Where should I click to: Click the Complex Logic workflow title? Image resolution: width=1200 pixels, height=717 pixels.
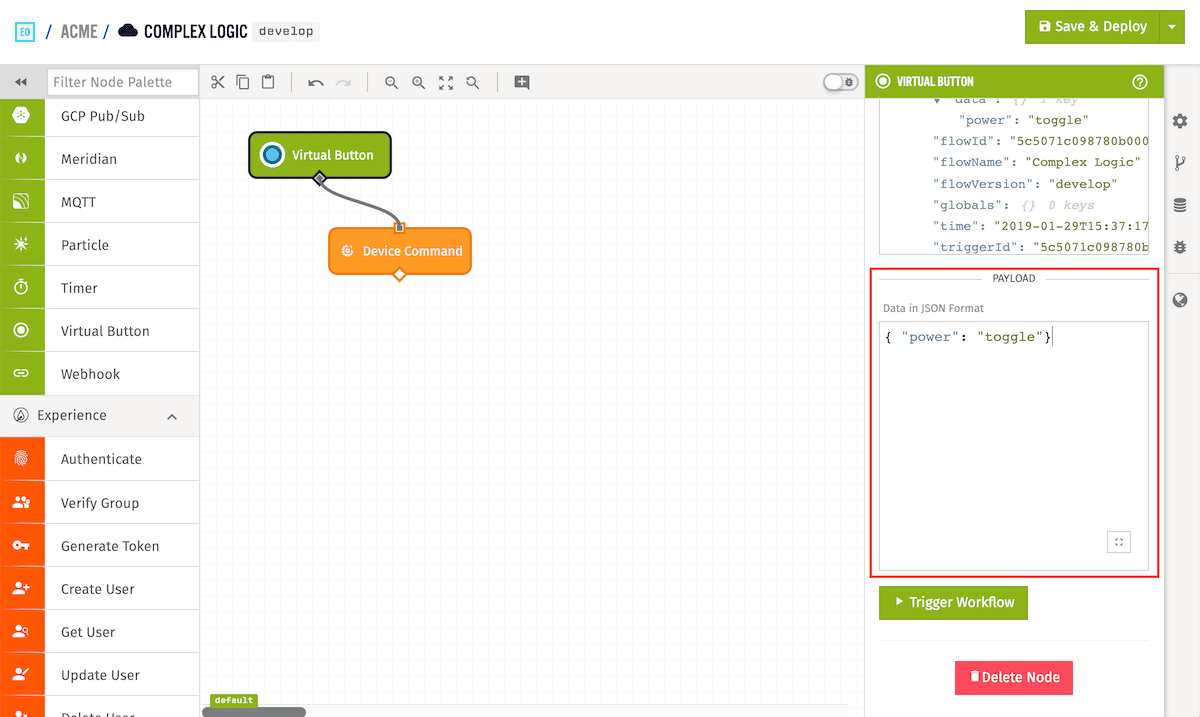[x=195, y=31]
